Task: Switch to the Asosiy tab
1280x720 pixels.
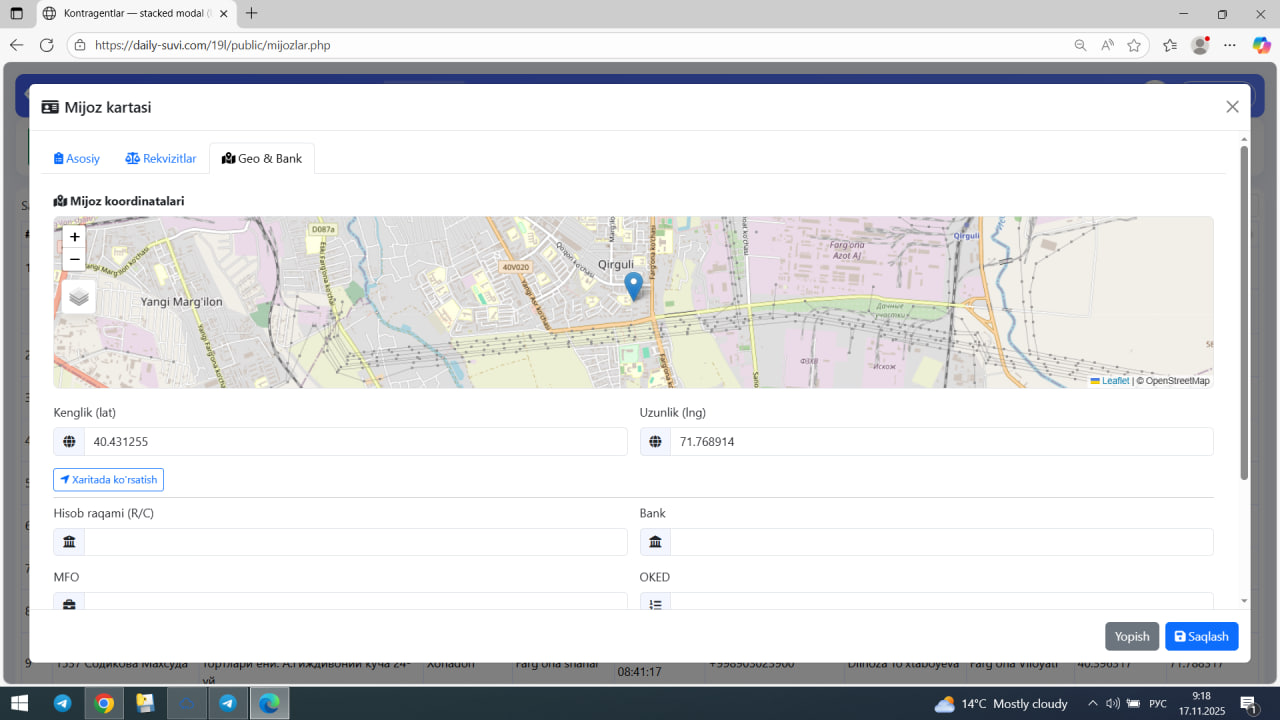Action: click(77, 158)
